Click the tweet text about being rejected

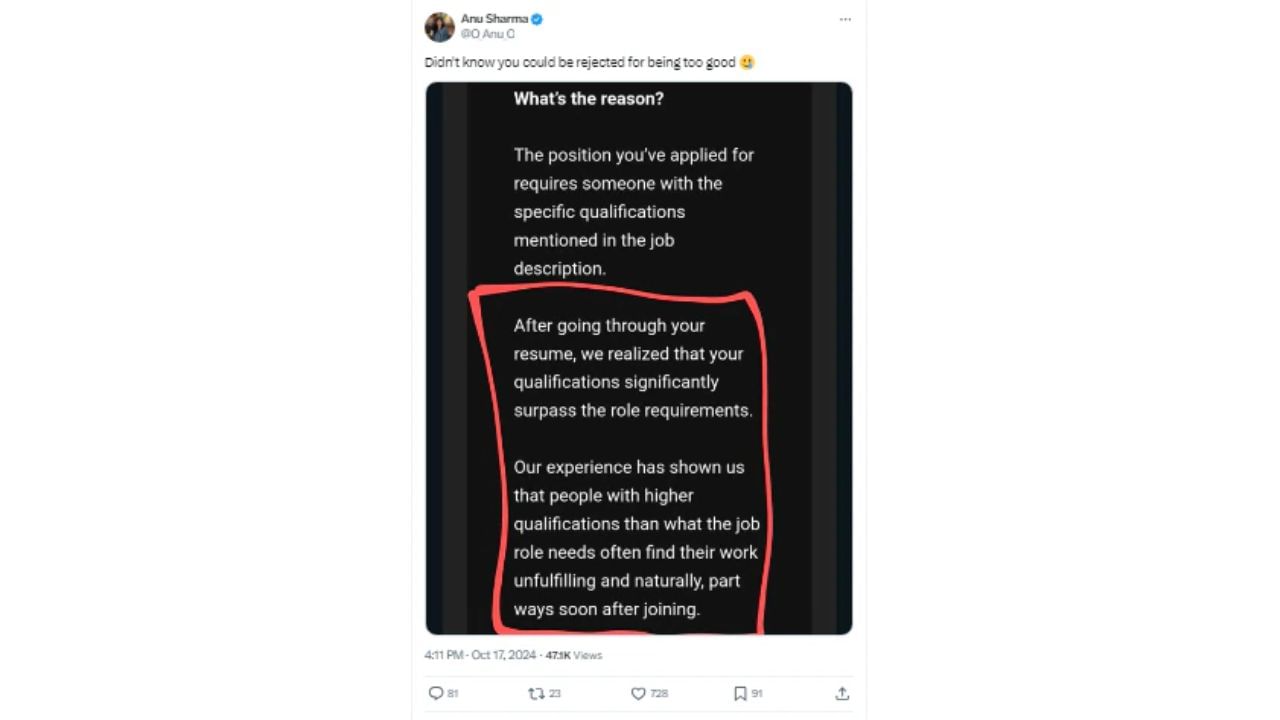[x=580, y=62]
